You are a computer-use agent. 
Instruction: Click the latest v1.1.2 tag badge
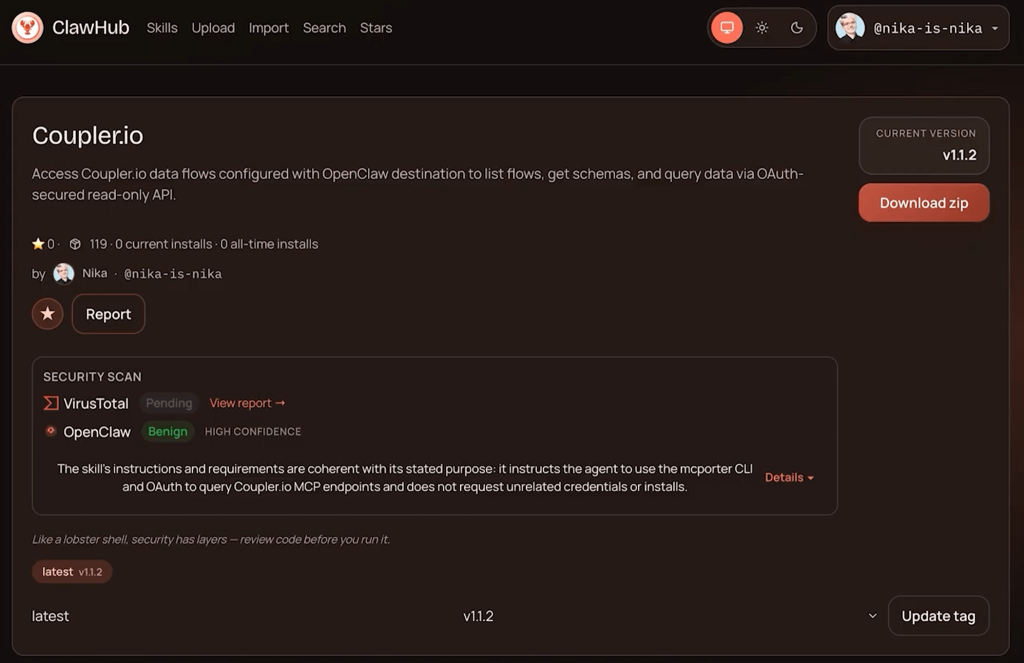click(72, 572)
